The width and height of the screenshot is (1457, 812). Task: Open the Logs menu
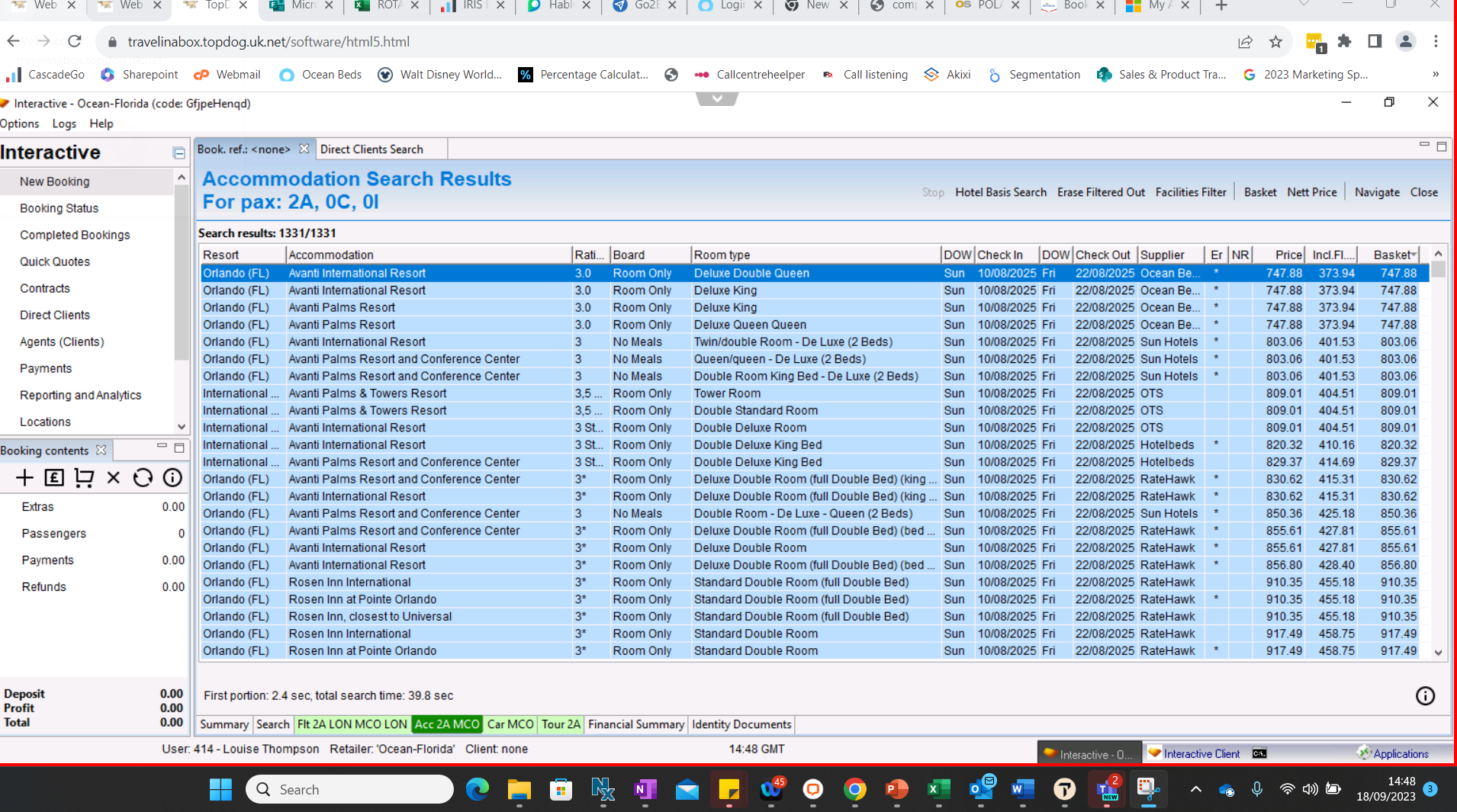pos(64,124)
